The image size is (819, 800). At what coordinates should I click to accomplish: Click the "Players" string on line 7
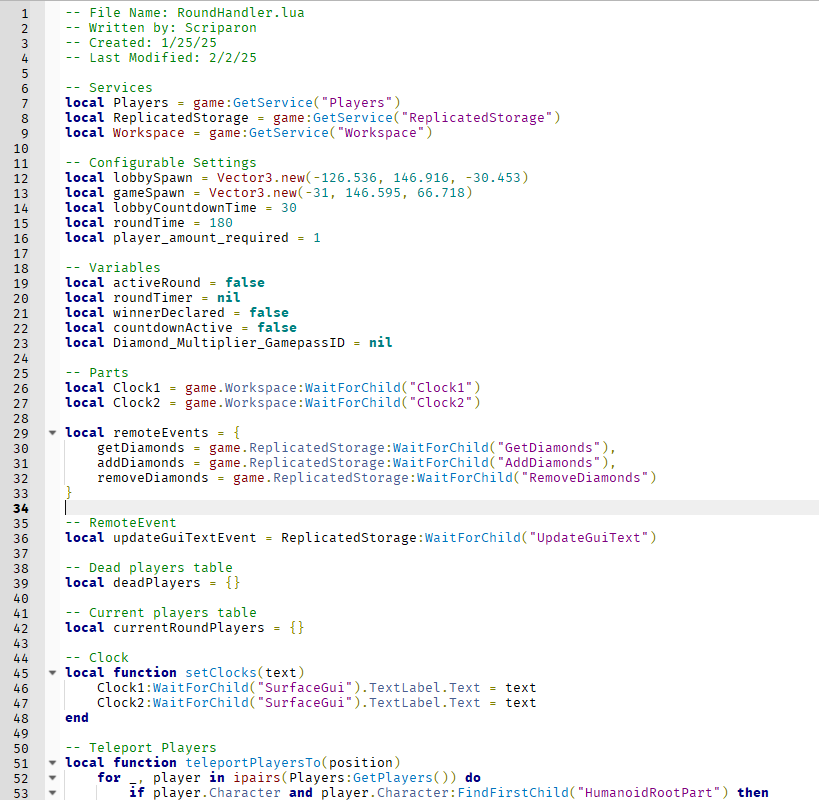tap(357, 103)
